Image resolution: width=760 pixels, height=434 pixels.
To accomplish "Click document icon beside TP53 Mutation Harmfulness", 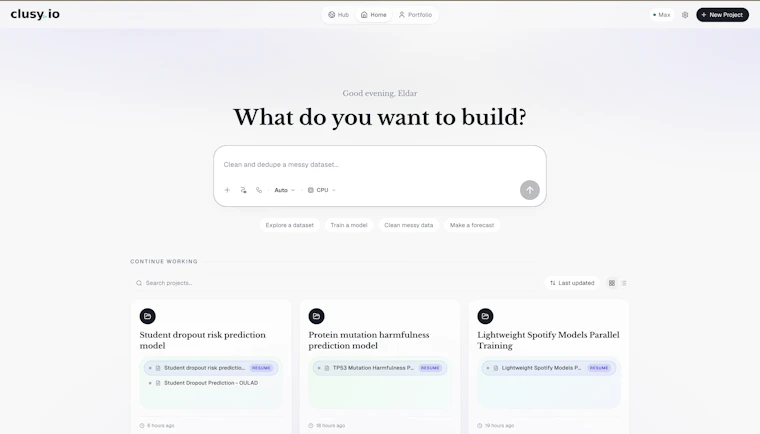I will point(327,368).
